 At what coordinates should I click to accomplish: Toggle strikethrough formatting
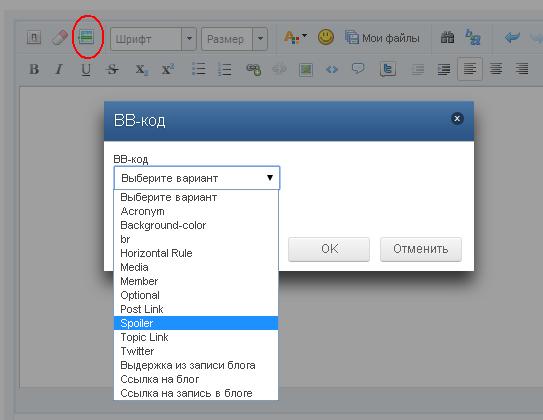112,70
